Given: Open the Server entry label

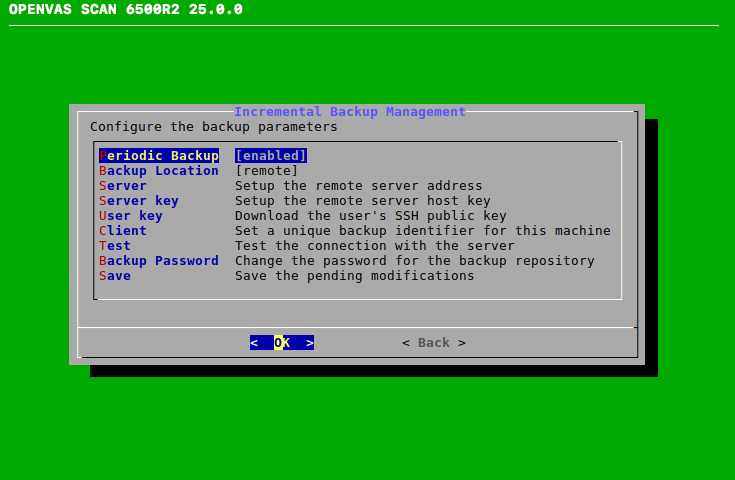Looking at the screenshot, I should coord(123,186).
